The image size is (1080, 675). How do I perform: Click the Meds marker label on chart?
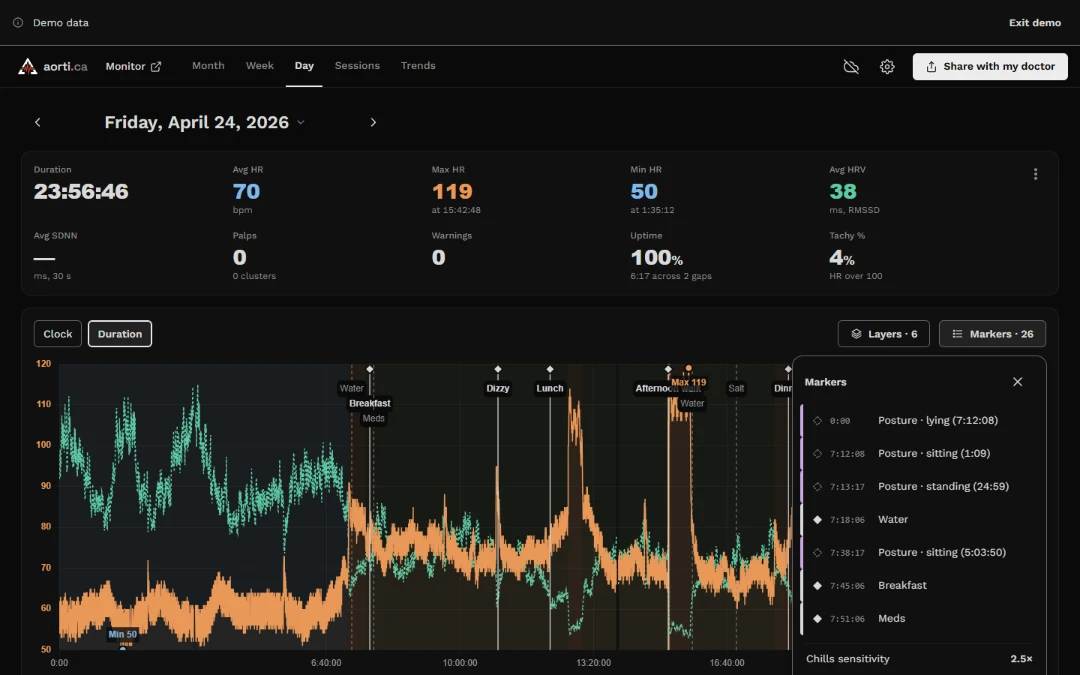[373, 419]
